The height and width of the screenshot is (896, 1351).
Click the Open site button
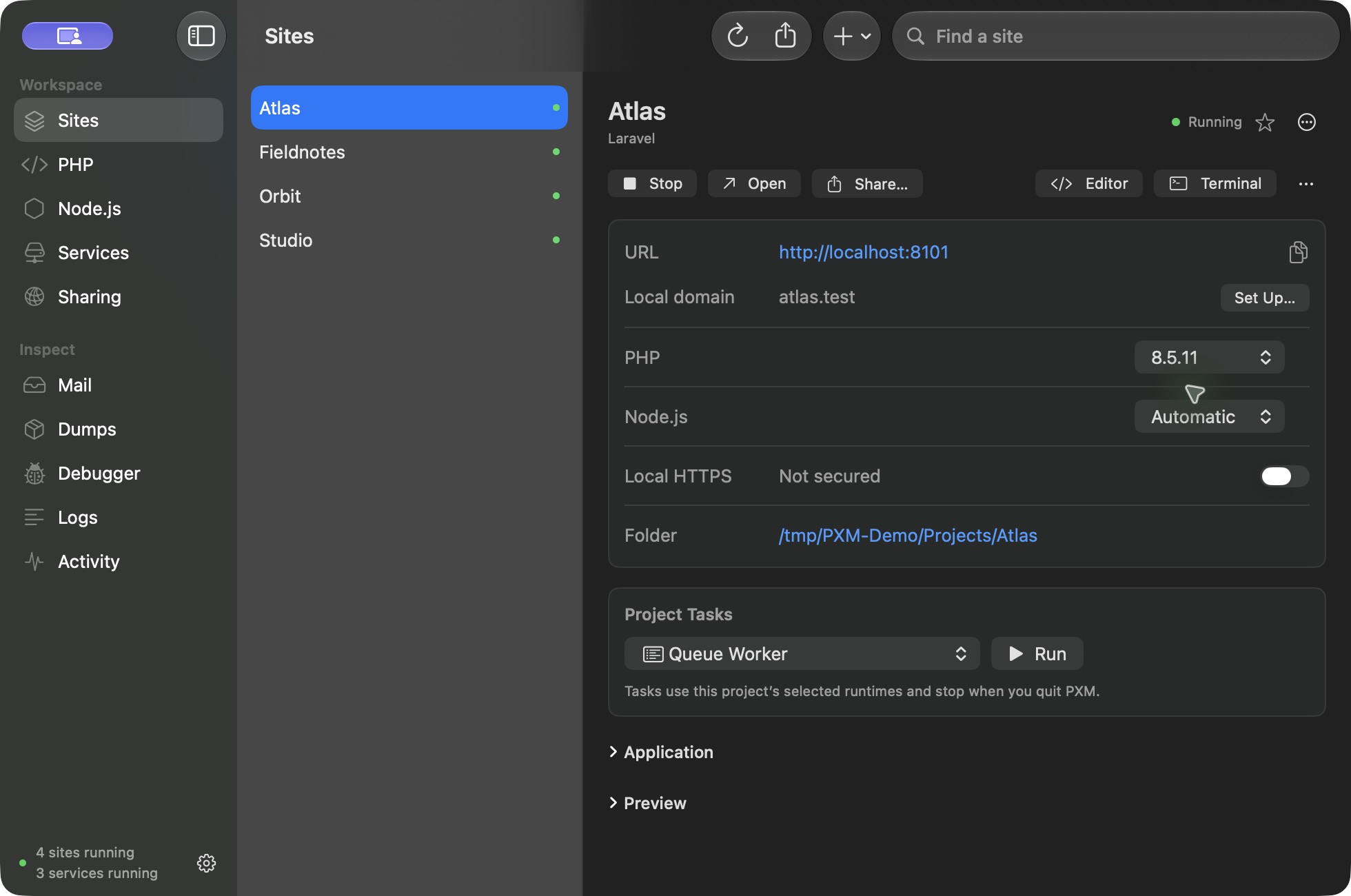click(x=754, y=183)
